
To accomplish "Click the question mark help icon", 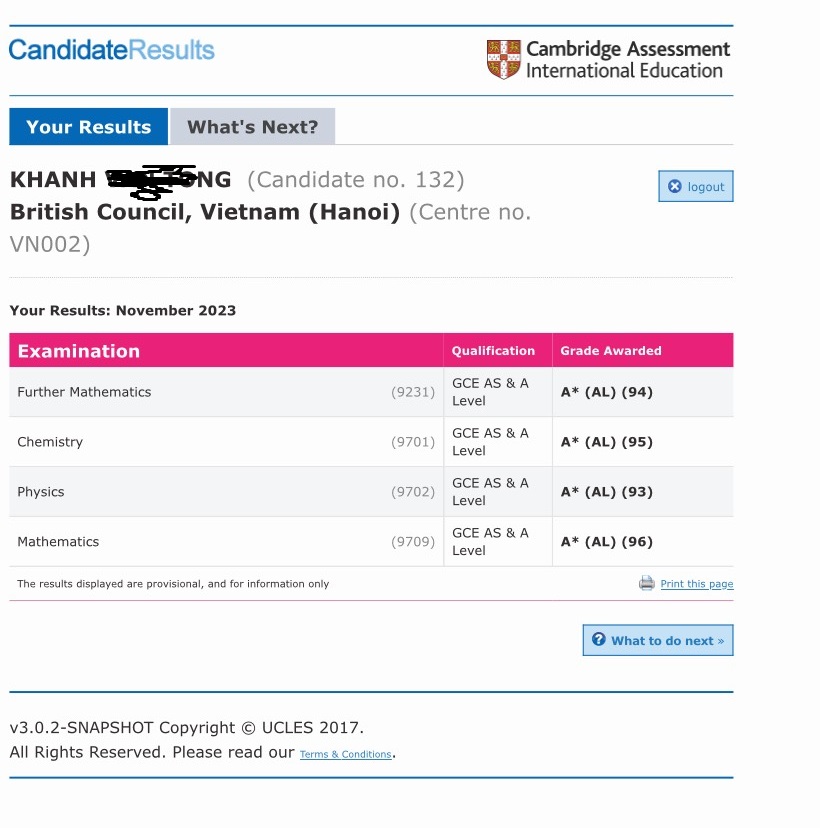I will pyautogui.click(x=598, y=640).
